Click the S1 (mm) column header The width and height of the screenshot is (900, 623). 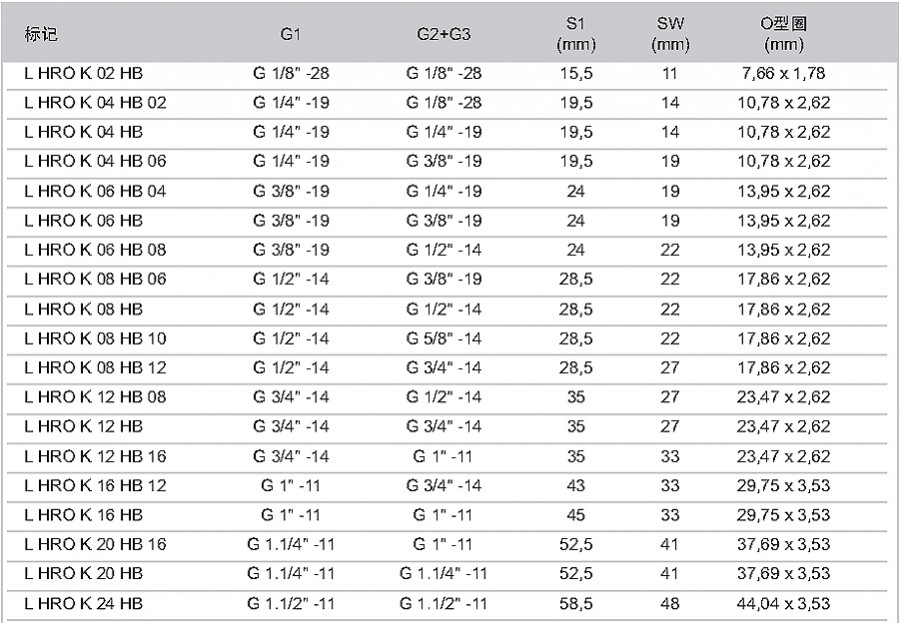(576, 34)
